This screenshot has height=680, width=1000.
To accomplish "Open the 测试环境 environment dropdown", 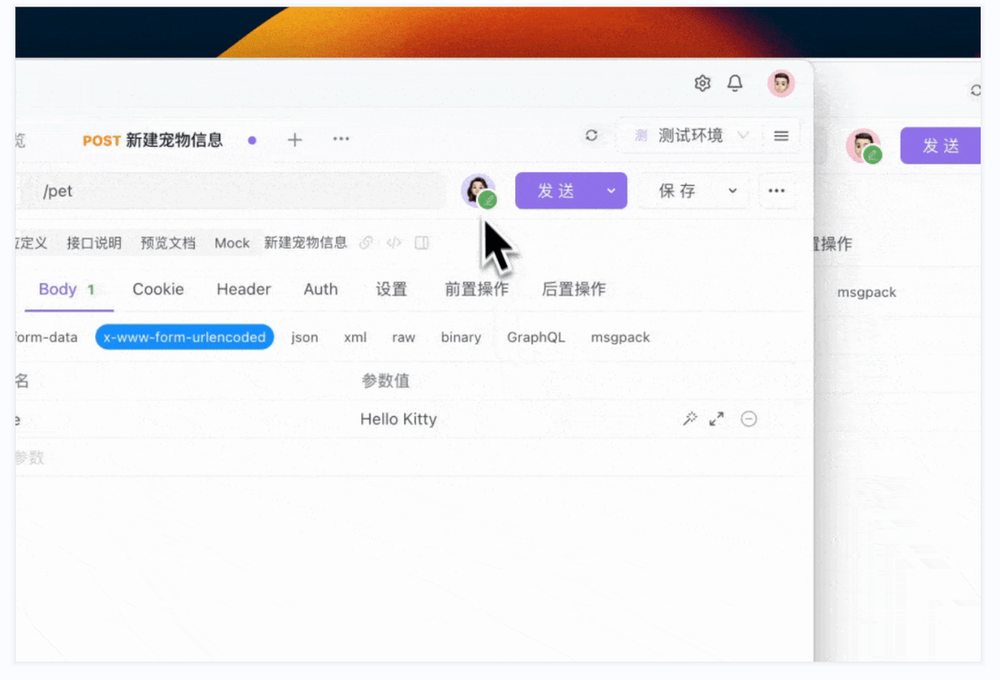I will (x=688, y=135).
